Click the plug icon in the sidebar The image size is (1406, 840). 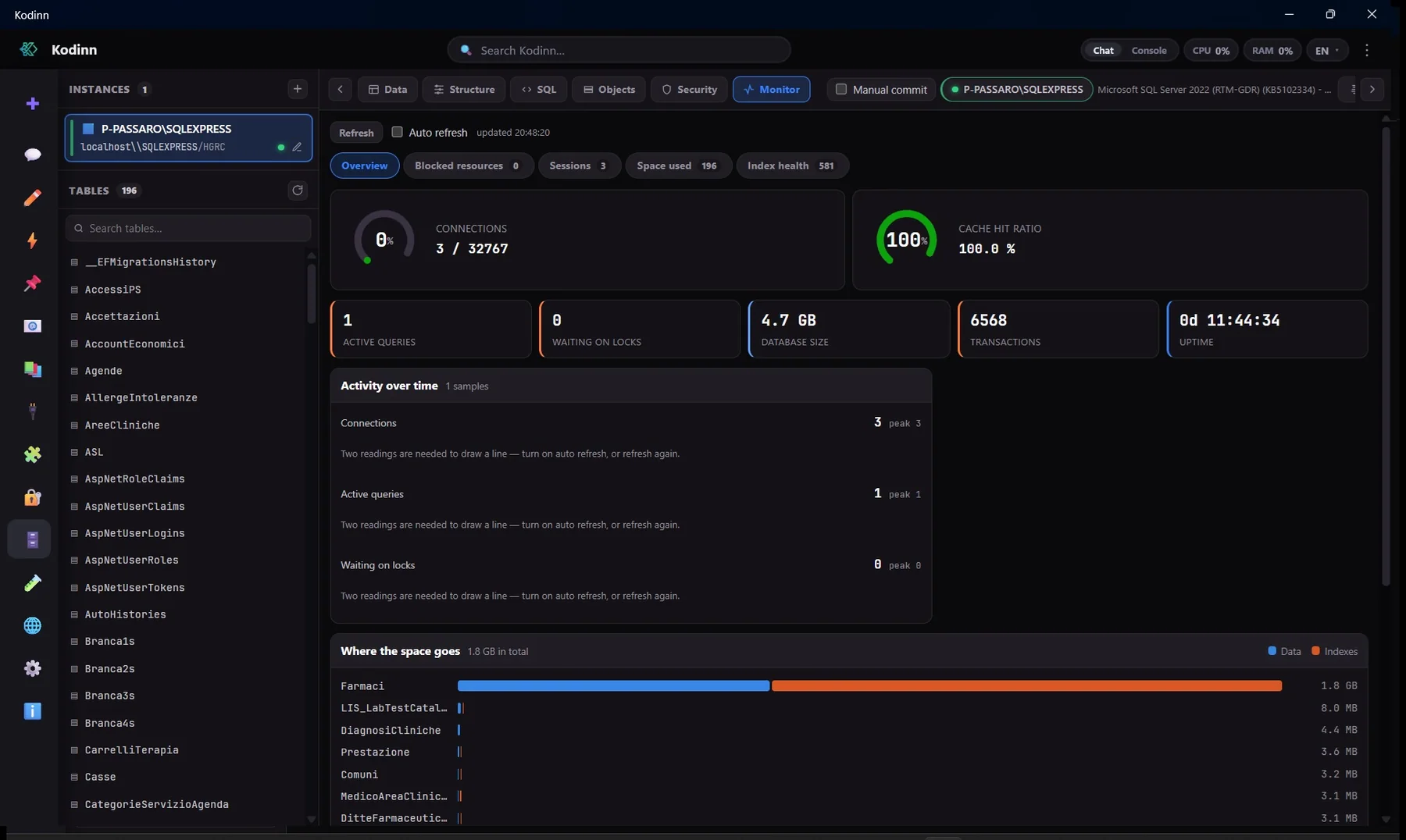pos(32,411)
